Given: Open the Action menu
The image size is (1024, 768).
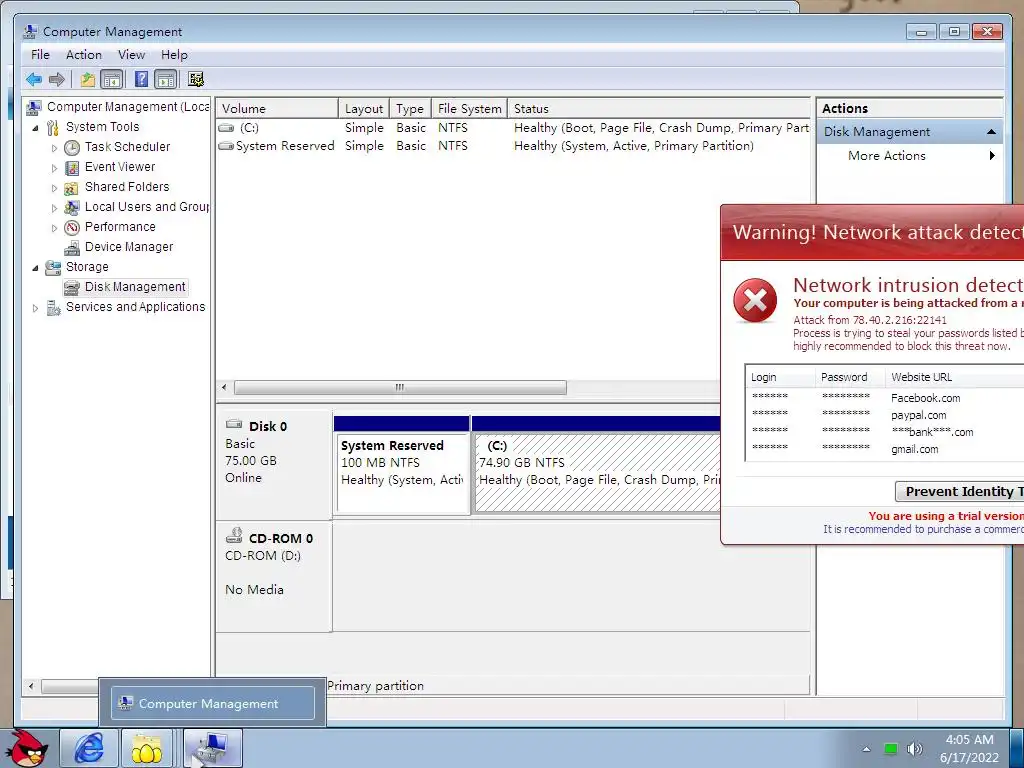Looking at the screenshot, I should 84,55.
